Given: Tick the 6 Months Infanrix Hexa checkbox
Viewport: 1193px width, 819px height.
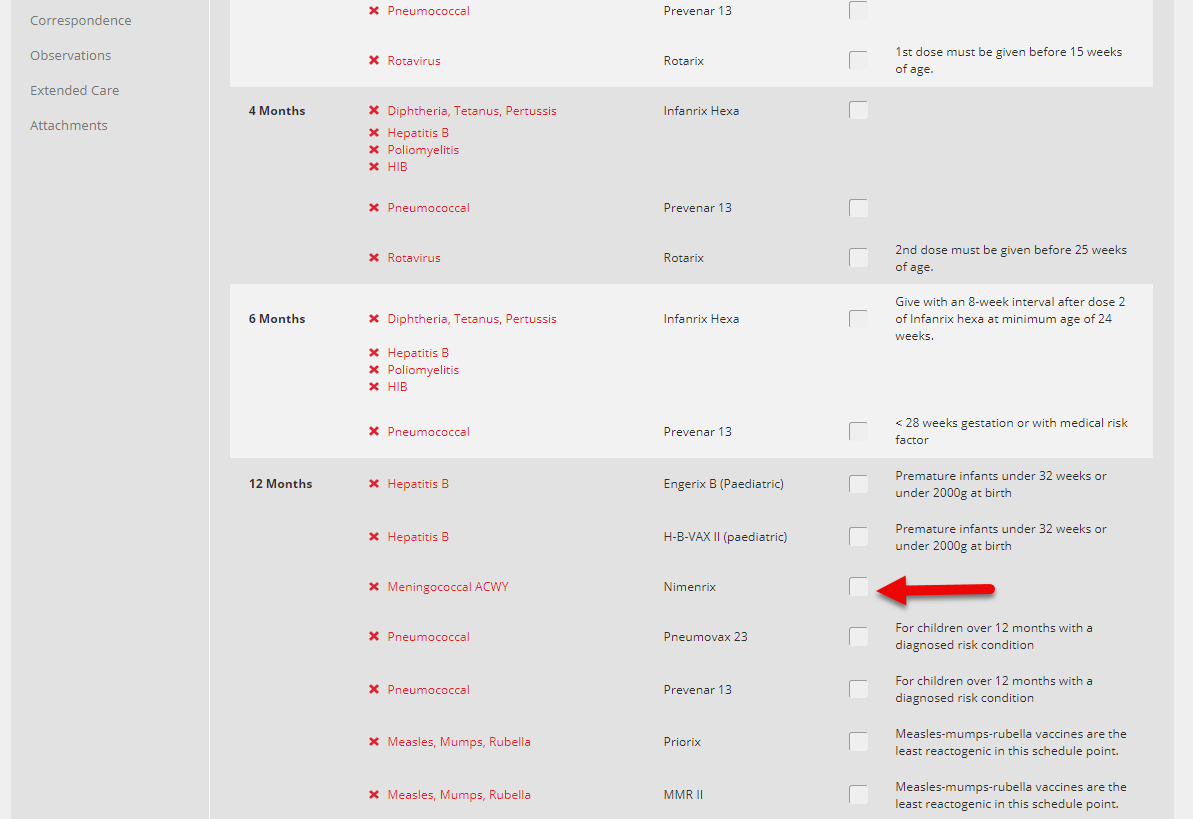Looking at the screenshot, I should click(x=858, y=319).
